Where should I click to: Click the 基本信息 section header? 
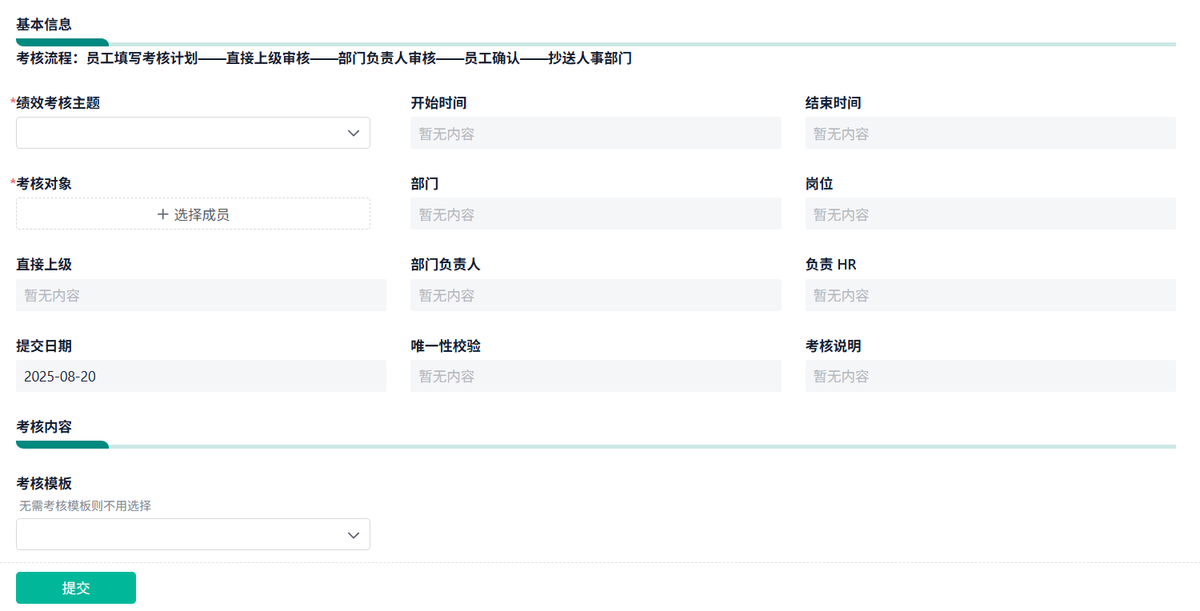[x=44, y=22]
